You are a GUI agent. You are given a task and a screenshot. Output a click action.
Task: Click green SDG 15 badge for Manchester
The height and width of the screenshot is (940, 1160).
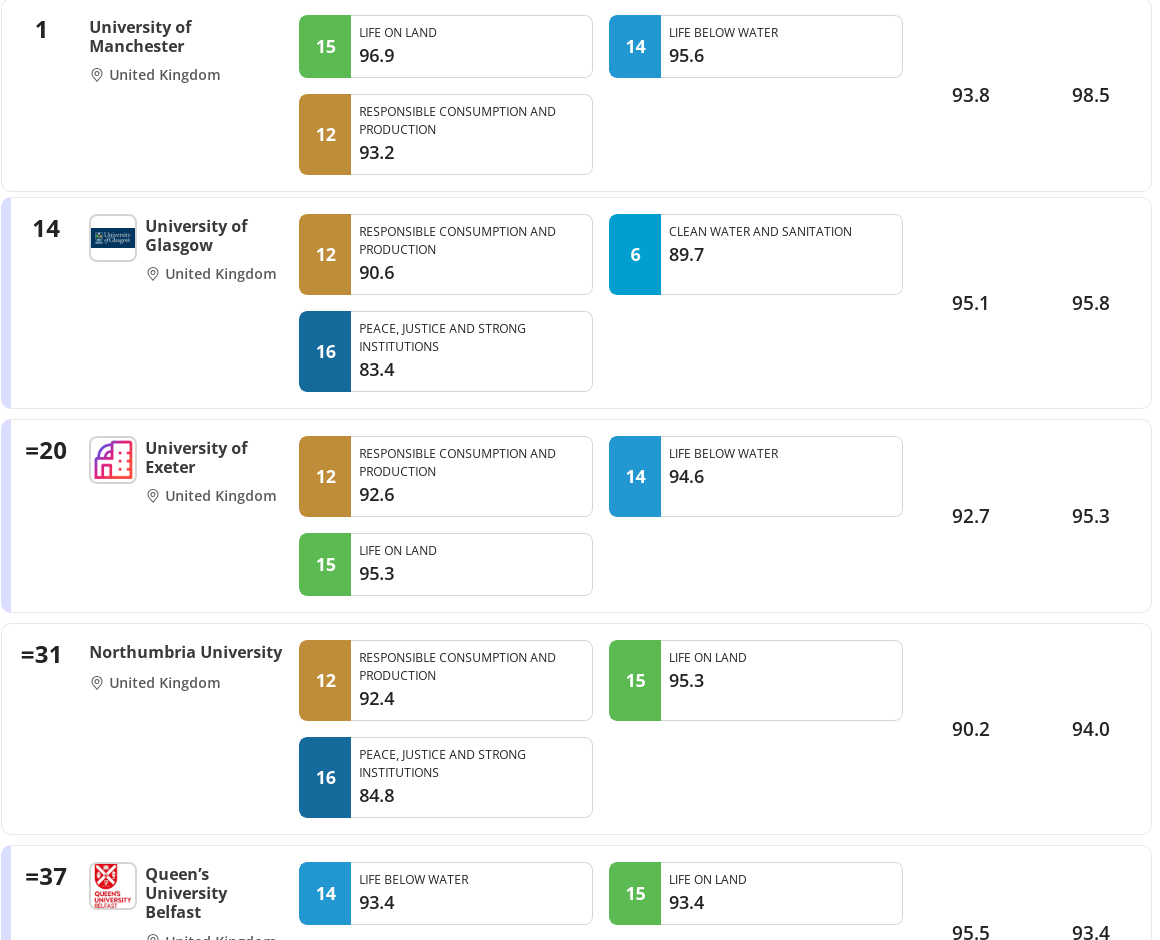326,47
